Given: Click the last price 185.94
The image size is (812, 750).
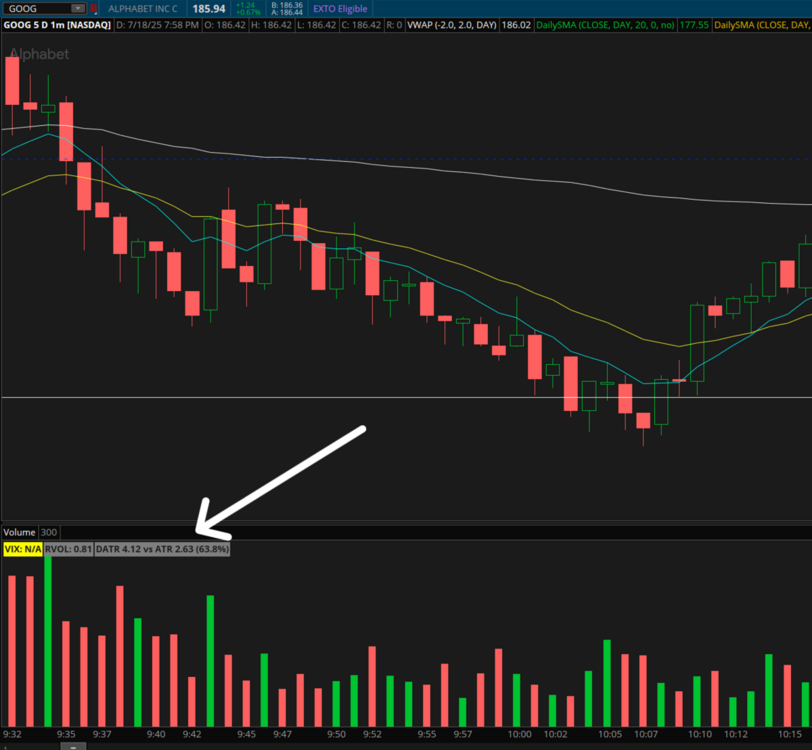Looking at the screenshot, I should click(208, 8).
